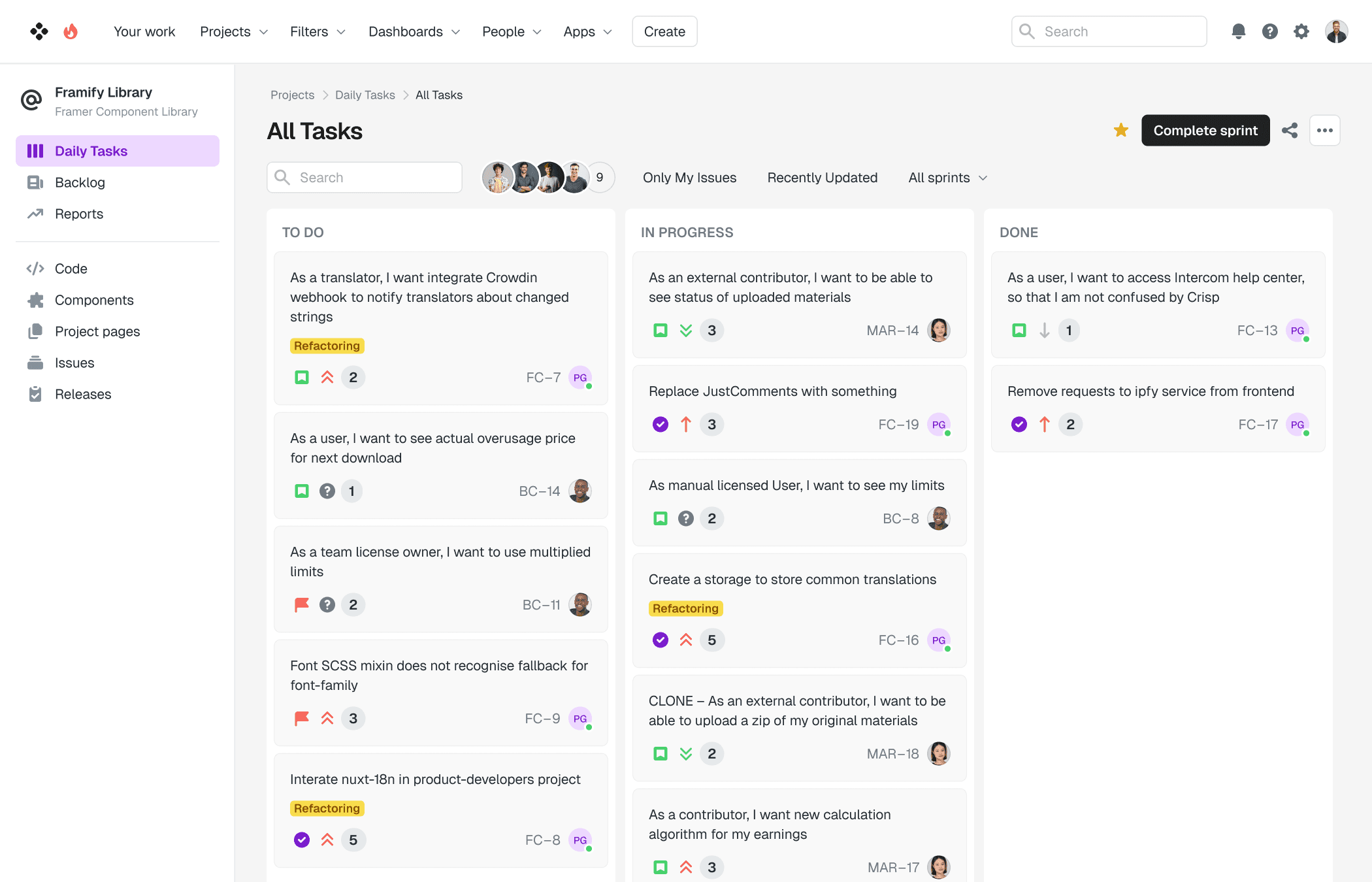The height and width of the screenshot is (882, 1372).
Task: Go to Backlog in sidebar
Action: 80,182
